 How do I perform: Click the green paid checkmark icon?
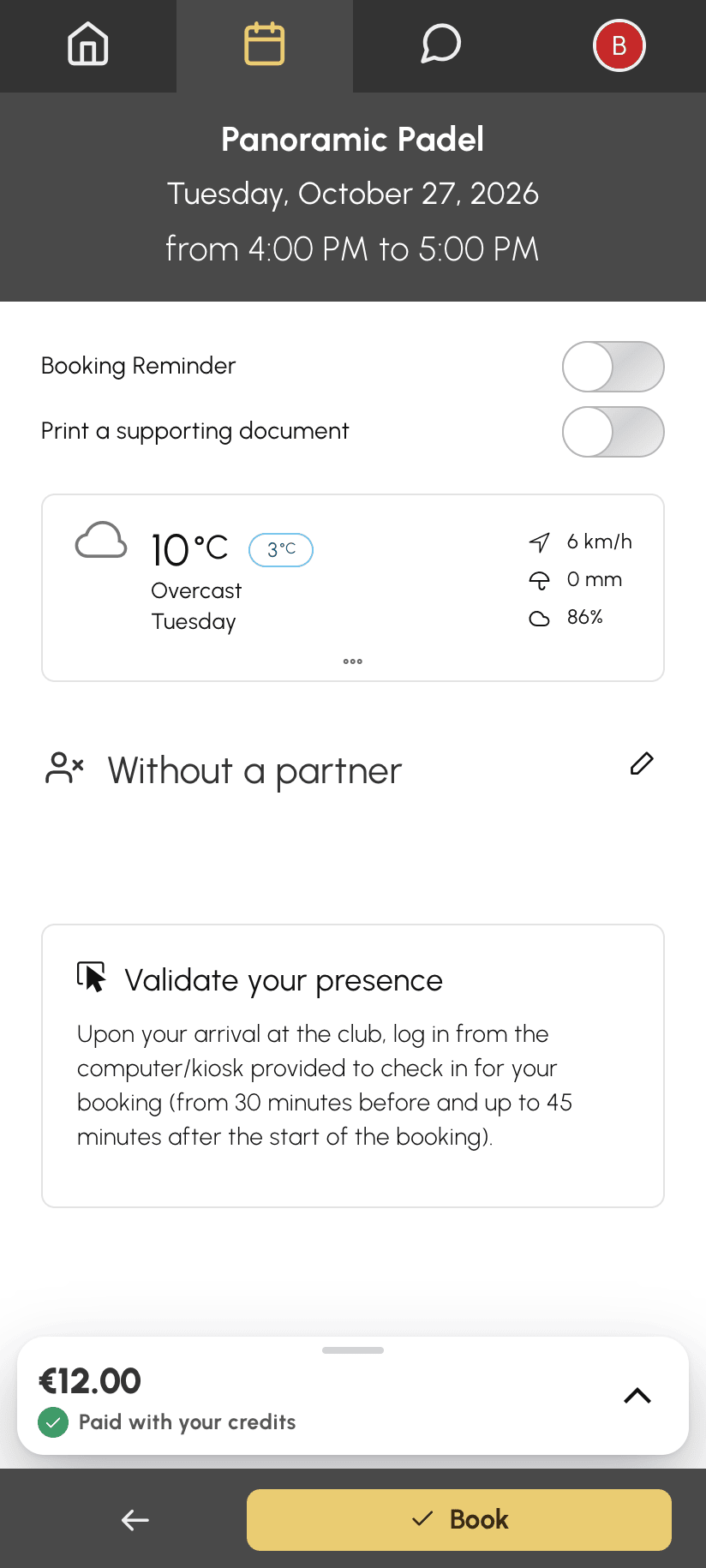coord(53,1423)
